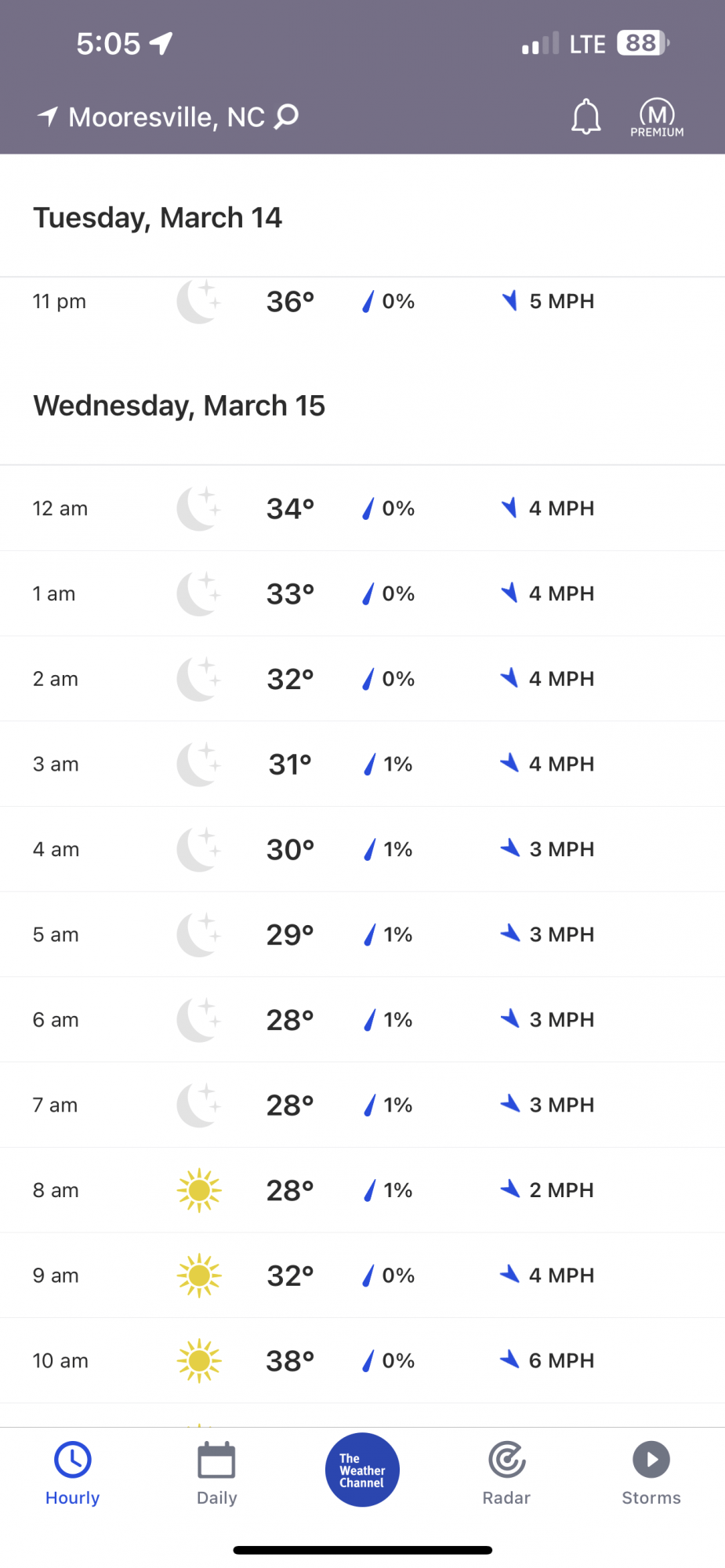Tap the 29° temperature at 5 am
The image size is (725, 1568).
tap(290, 935)
